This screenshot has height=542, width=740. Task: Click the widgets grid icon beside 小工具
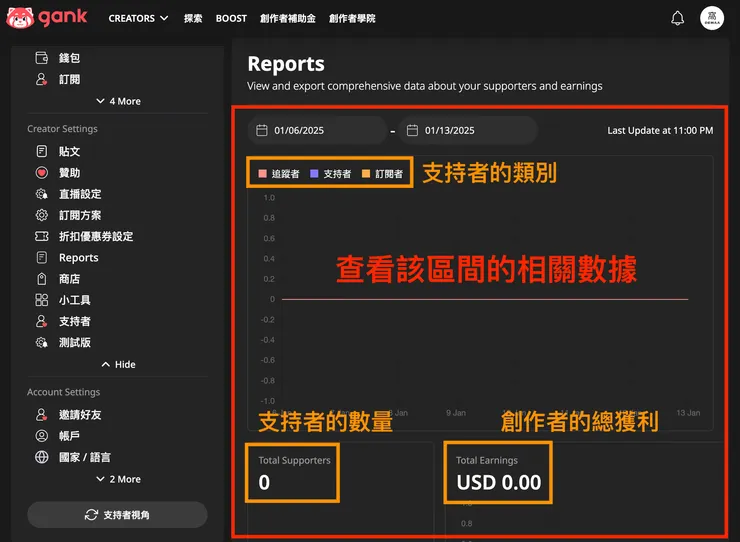(42, 300)
